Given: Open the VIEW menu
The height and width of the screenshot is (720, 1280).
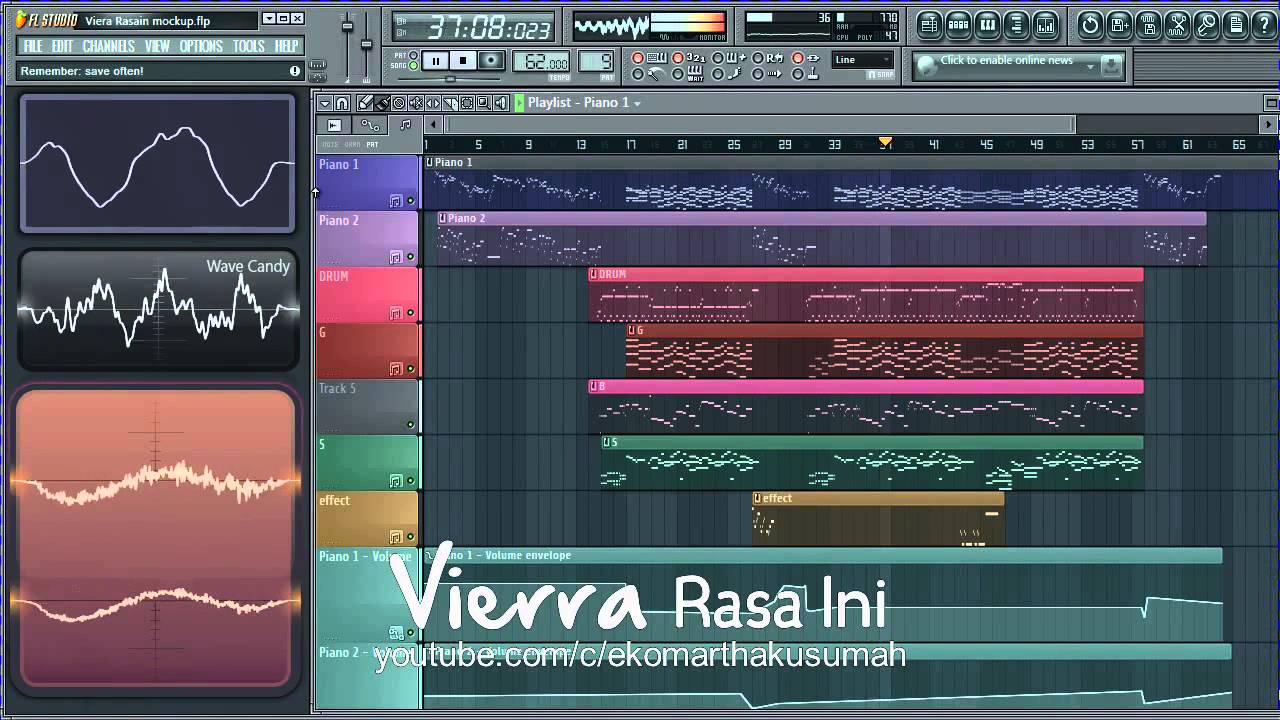Looking at the screenshot, I should coord(157,46).
